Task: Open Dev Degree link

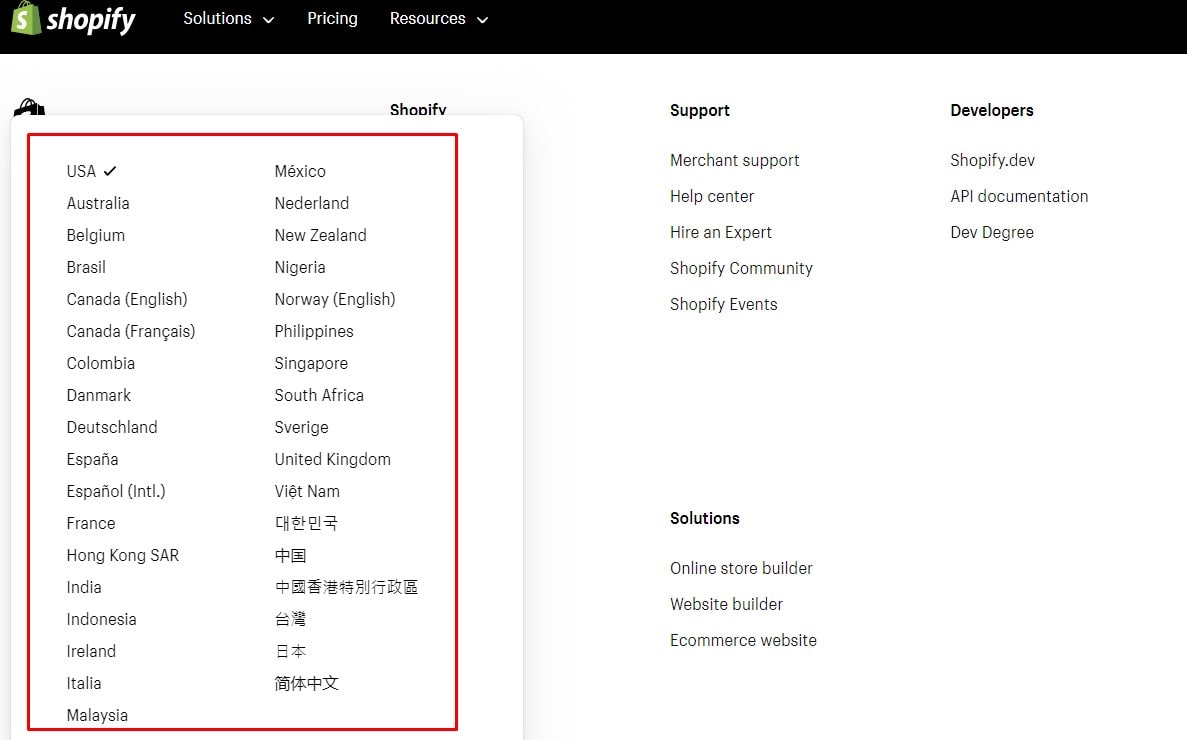Action: (992, 232)
